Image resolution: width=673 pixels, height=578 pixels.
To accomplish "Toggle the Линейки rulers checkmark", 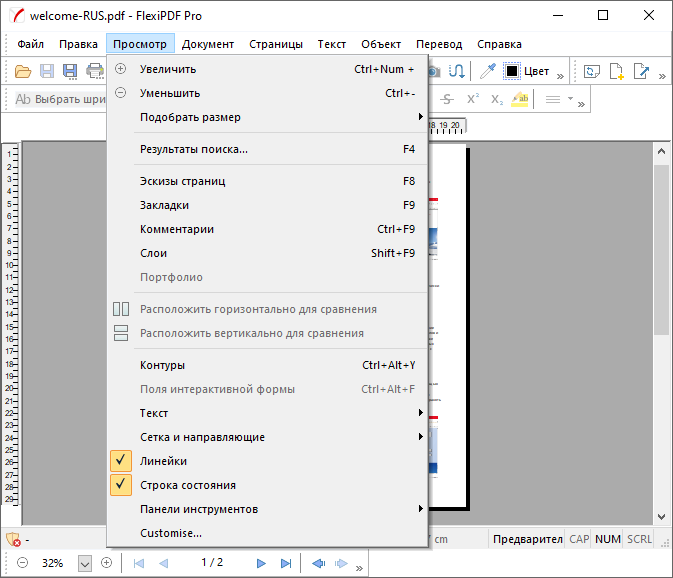I will point(268,461).
